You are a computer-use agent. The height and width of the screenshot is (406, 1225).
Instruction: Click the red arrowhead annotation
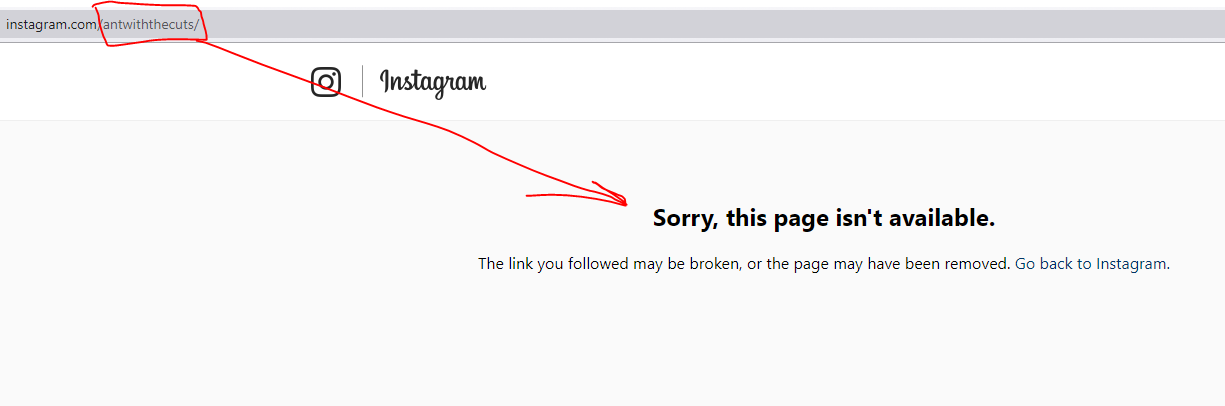pyautogui.click(x=610, y=193)
